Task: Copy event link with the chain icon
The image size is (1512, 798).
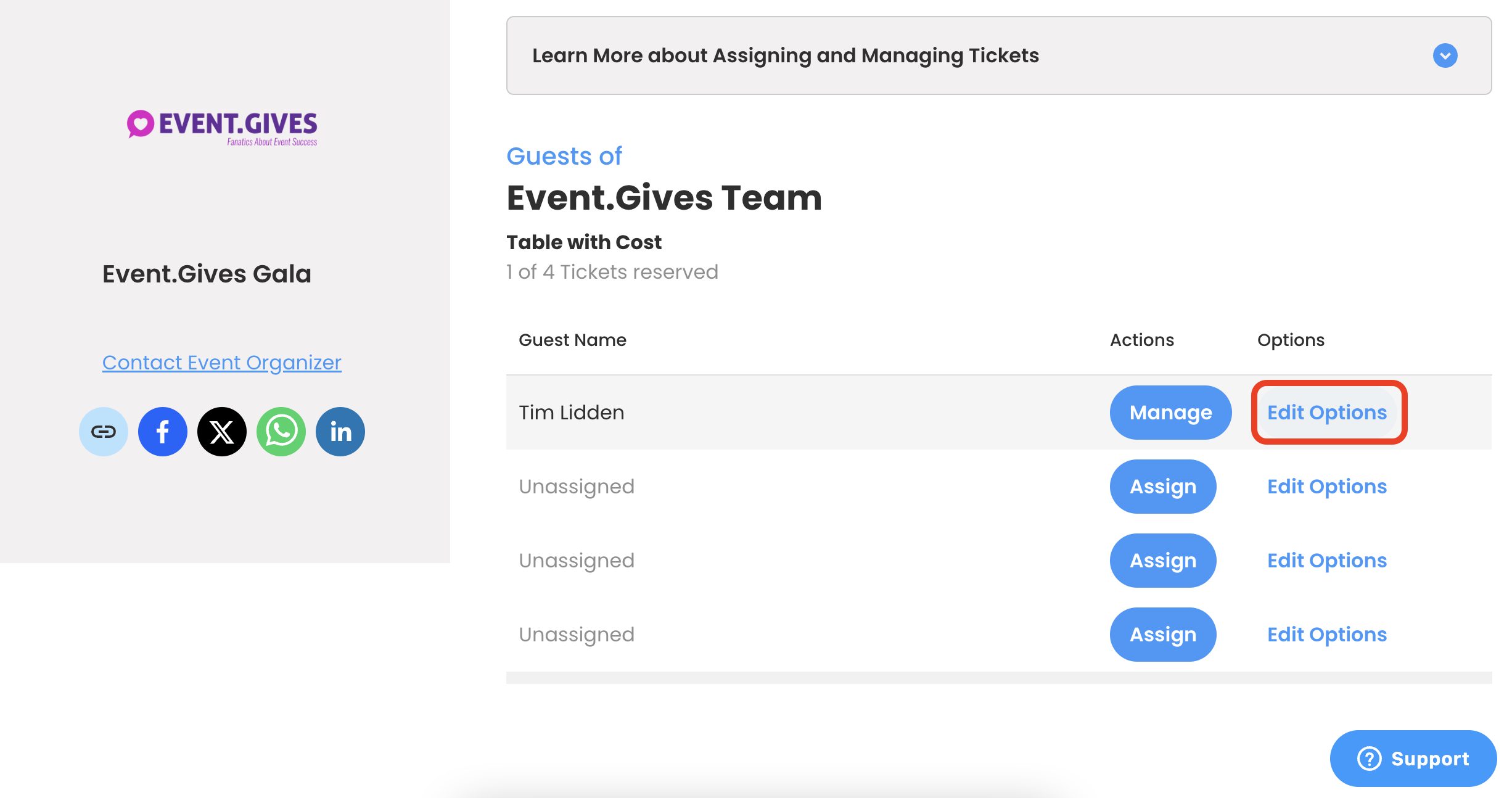Action: pos(104,432)
